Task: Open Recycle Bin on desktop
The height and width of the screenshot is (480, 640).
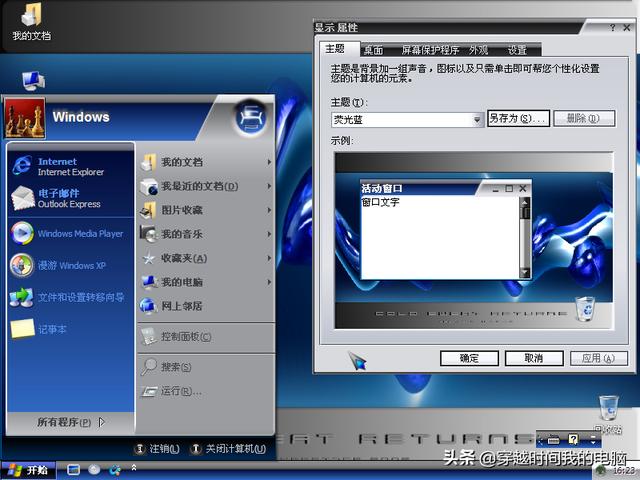Action: click(609, 413)
